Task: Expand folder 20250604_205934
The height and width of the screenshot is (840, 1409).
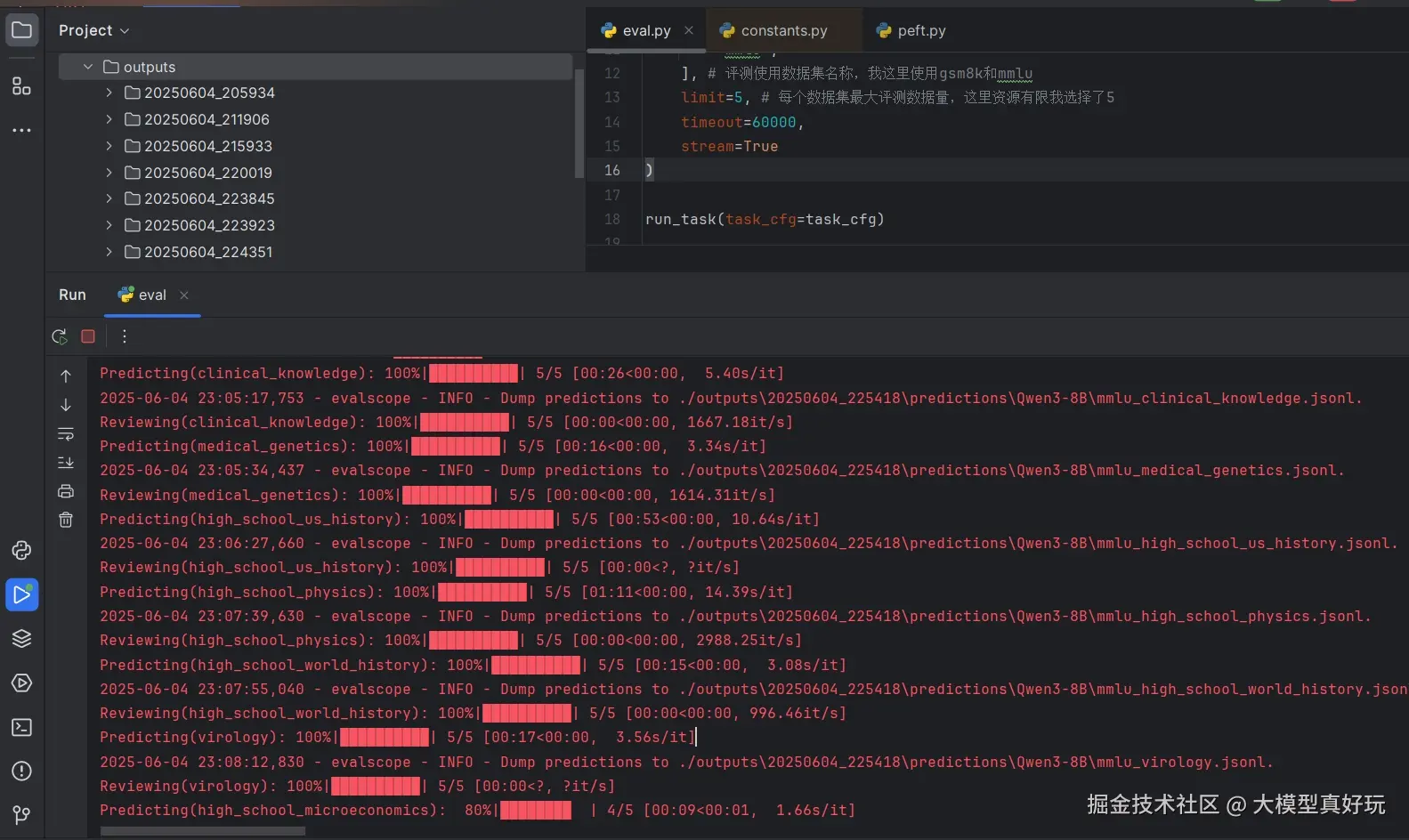Action: click(x=109, y=93)
